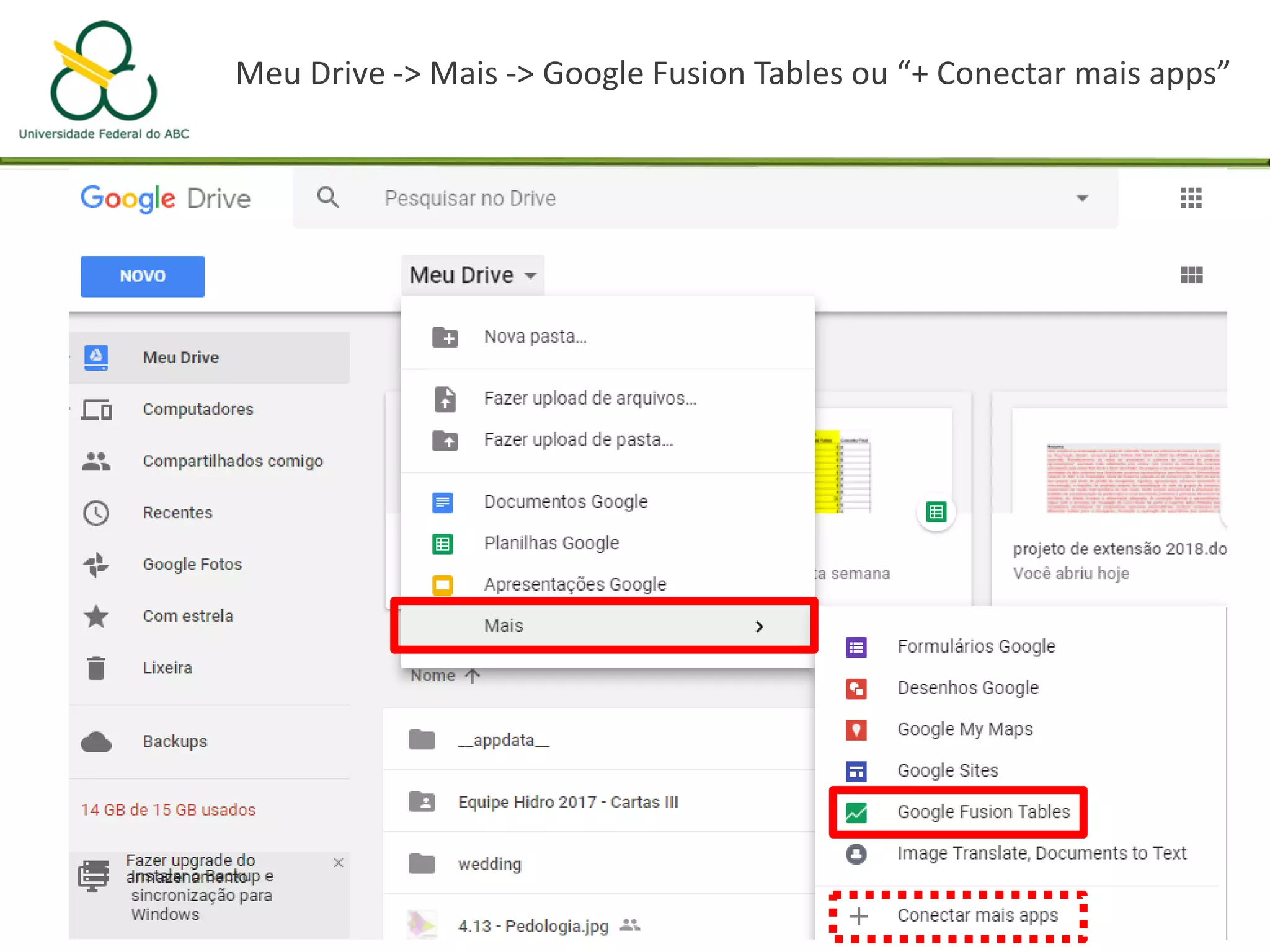Click the Desenhos Google red icon

[856, 689]
